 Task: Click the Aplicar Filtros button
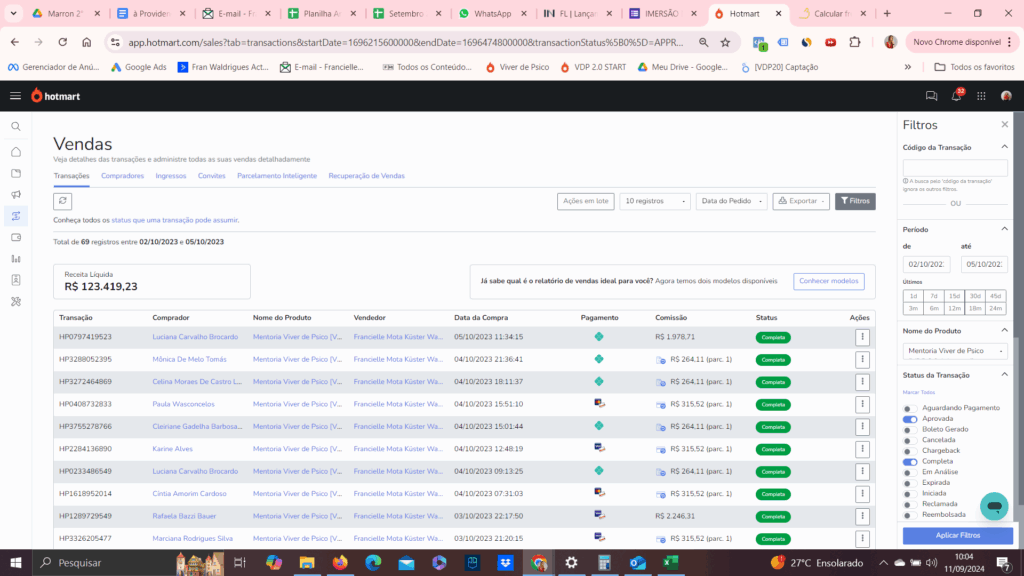pos(957,536)
